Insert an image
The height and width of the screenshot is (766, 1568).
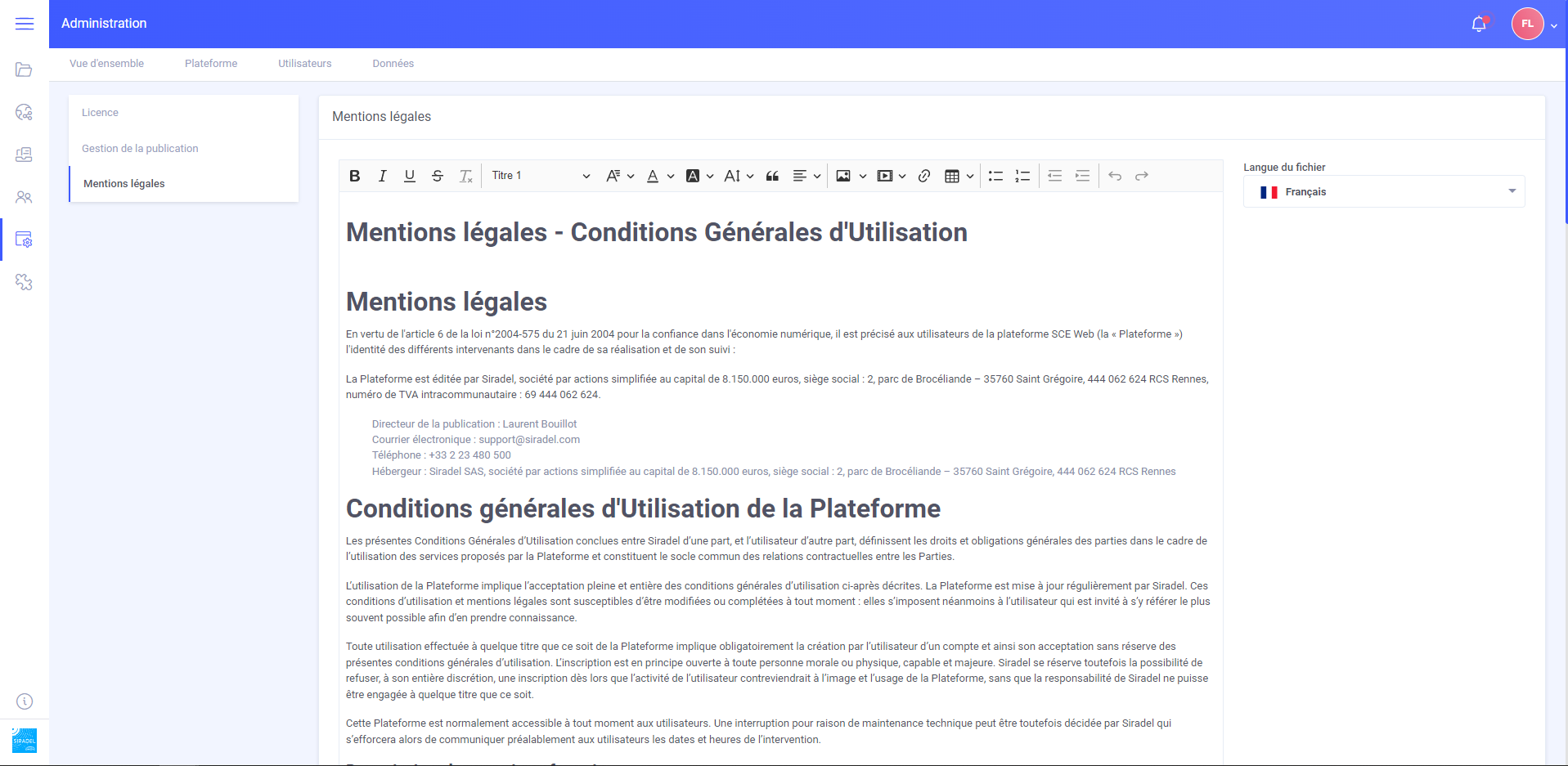pos(843,176)
